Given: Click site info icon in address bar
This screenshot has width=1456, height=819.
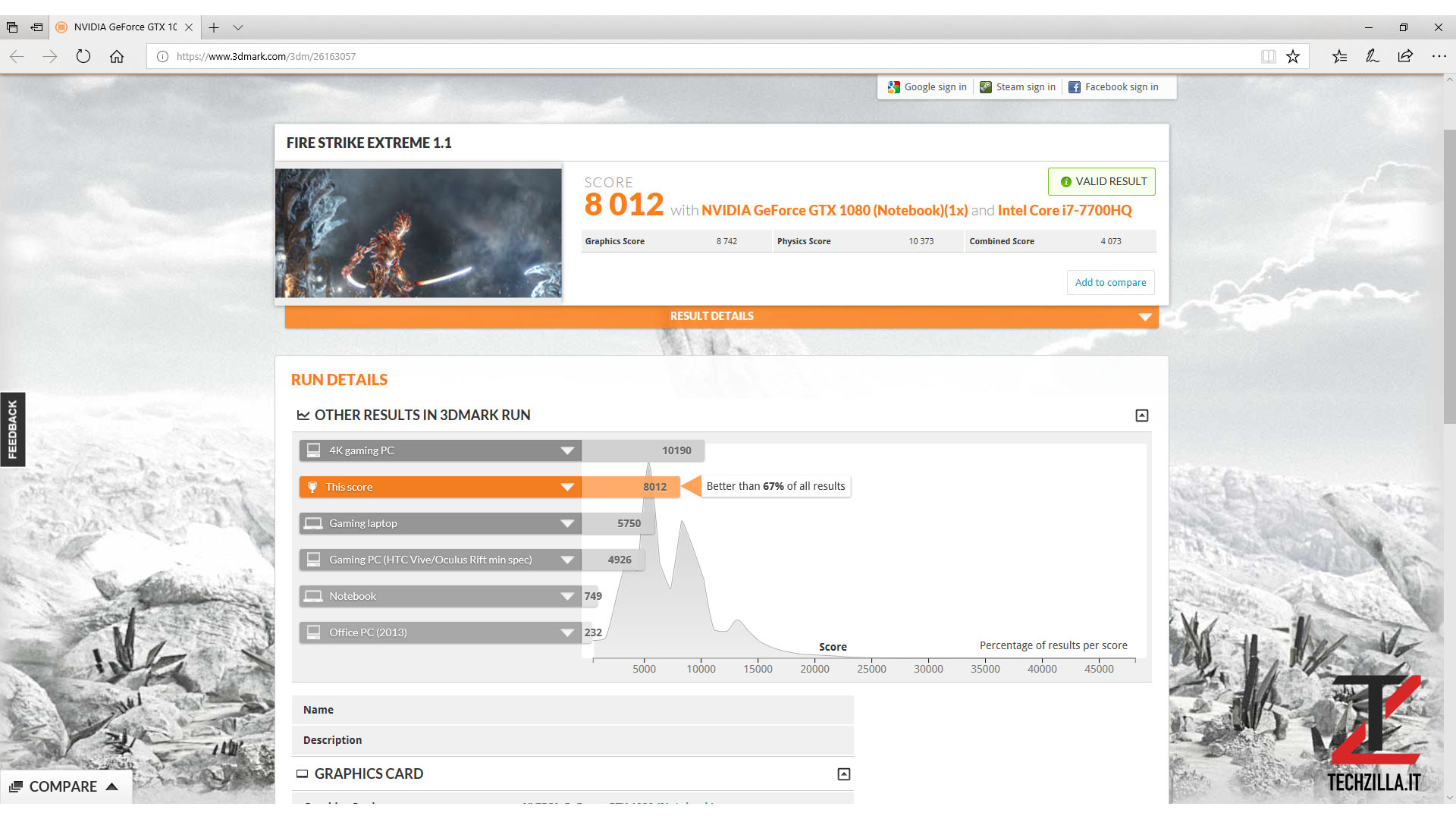Looking at the screenshot, I should coord(162,56).
